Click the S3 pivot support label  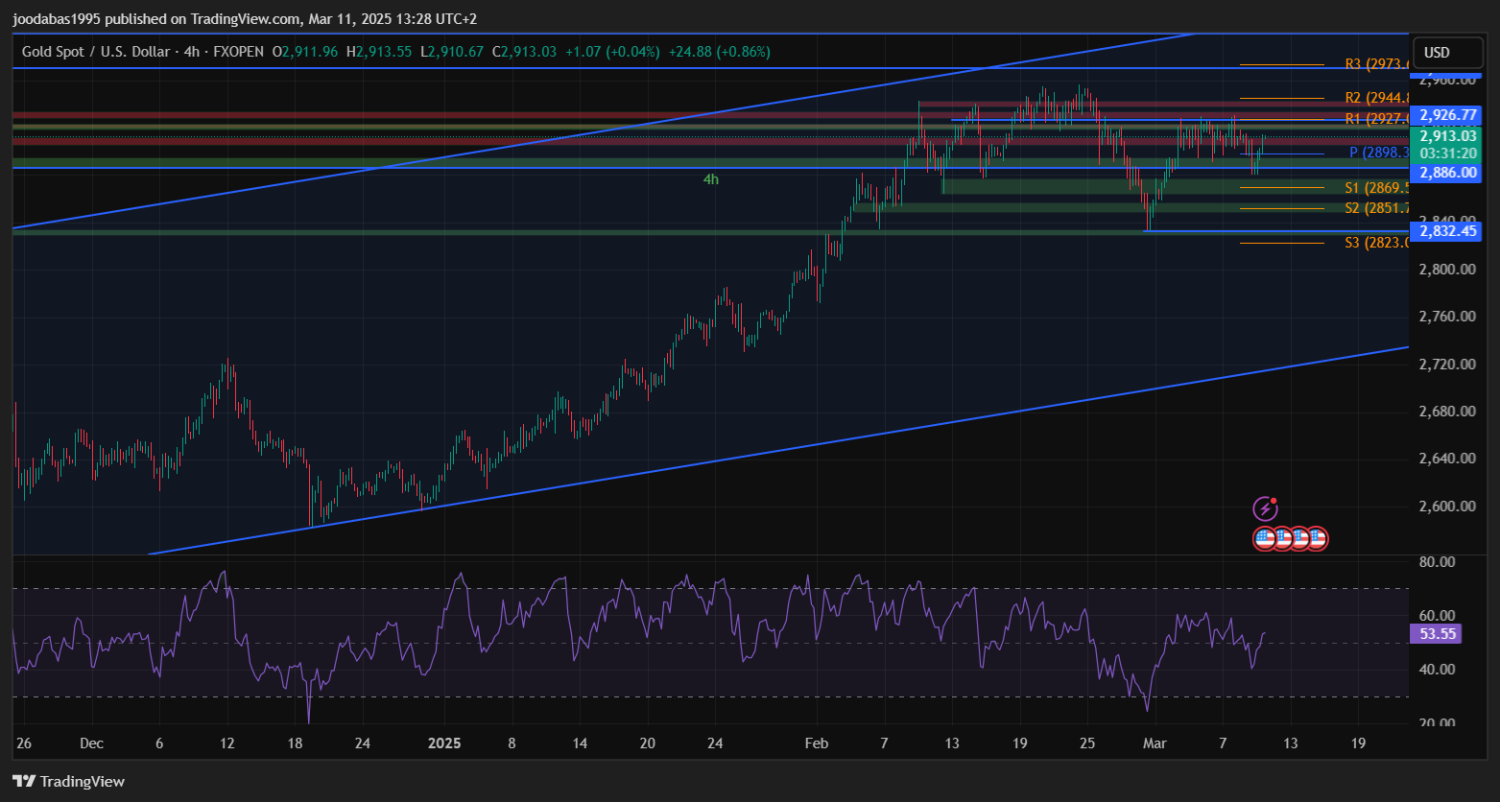coord(1376,242)
